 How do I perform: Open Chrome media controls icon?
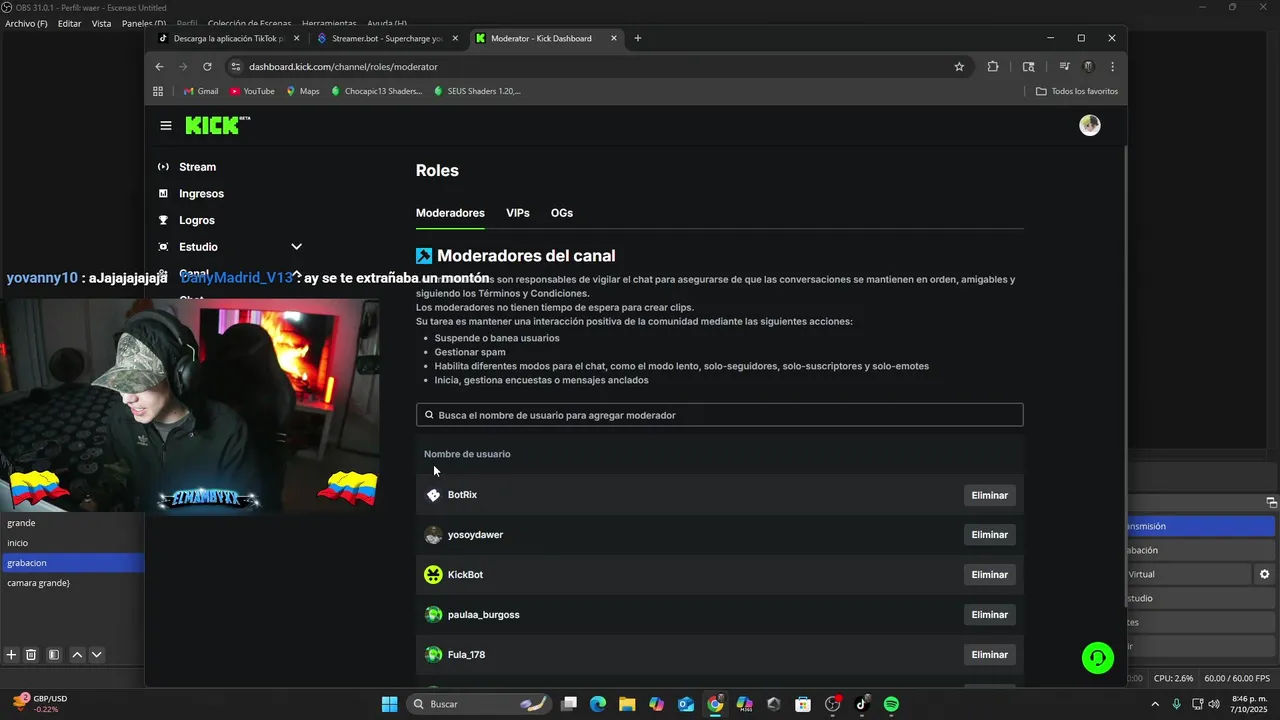coord(1065,67)
